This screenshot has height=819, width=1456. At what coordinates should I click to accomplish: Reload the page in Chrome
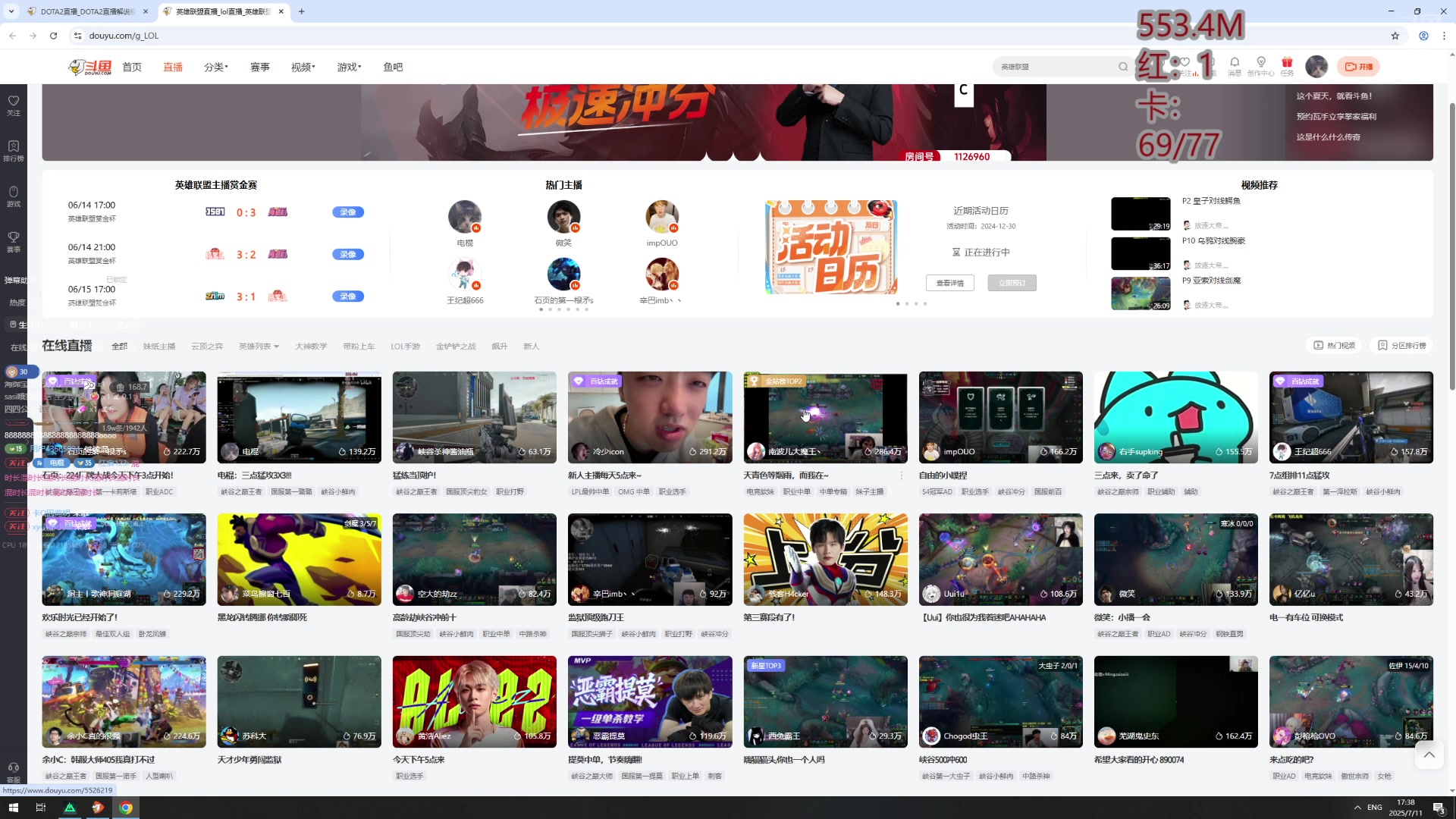53,36
